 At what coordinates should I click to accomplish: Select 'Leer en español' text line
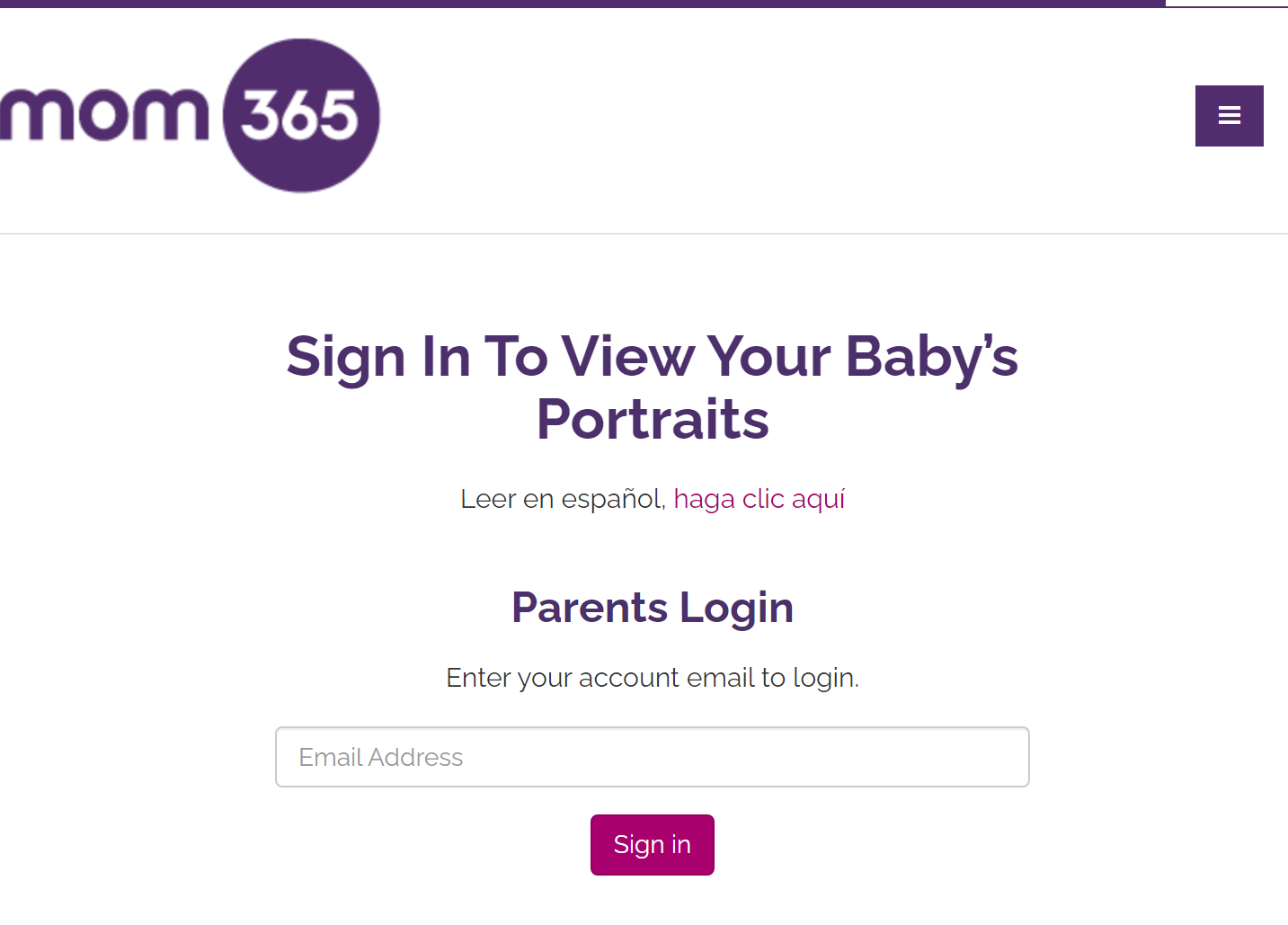pos(561,498)
